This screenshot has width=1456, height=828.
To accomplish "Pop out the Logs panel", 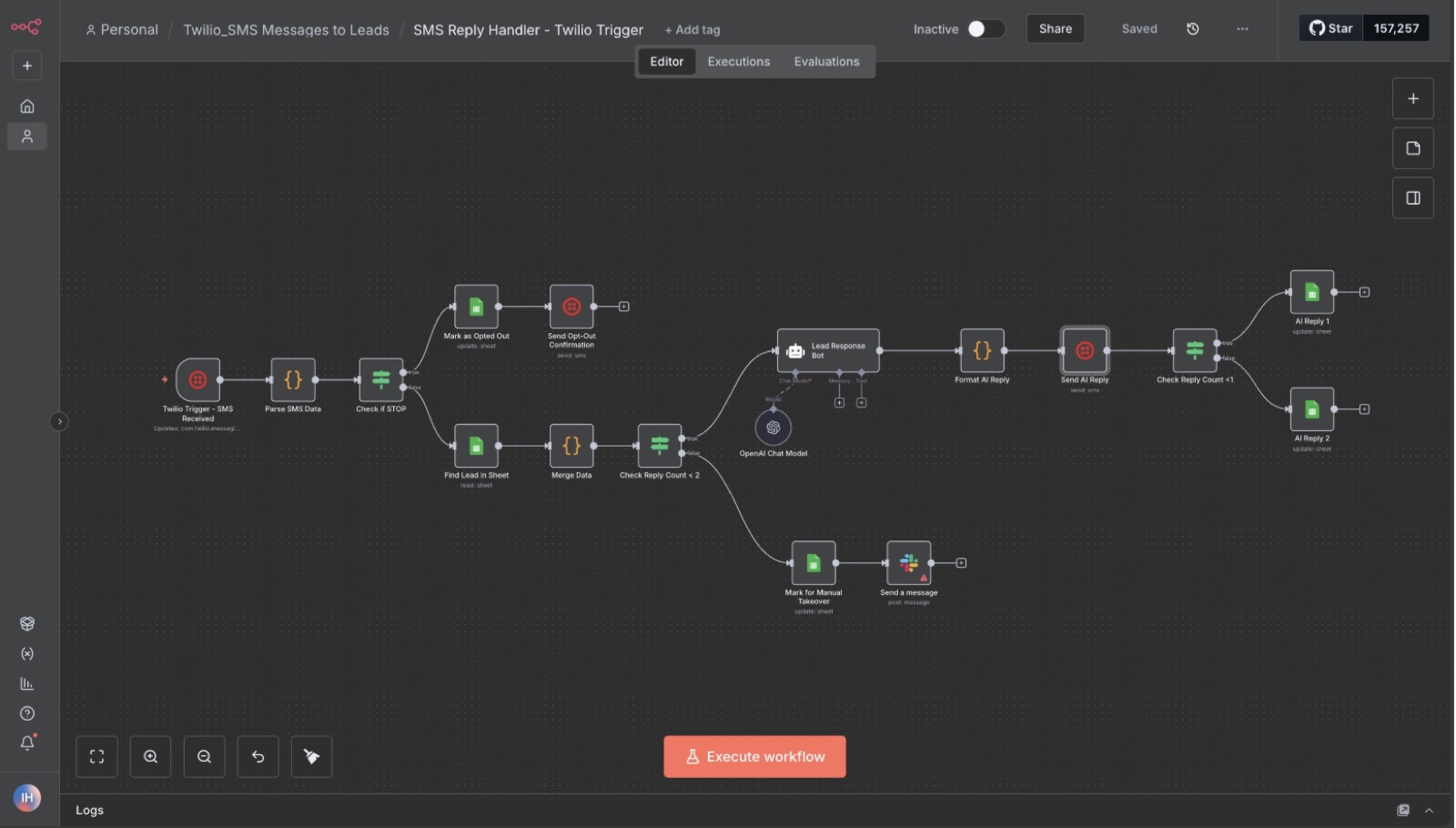I will [x=1403, y=811].
